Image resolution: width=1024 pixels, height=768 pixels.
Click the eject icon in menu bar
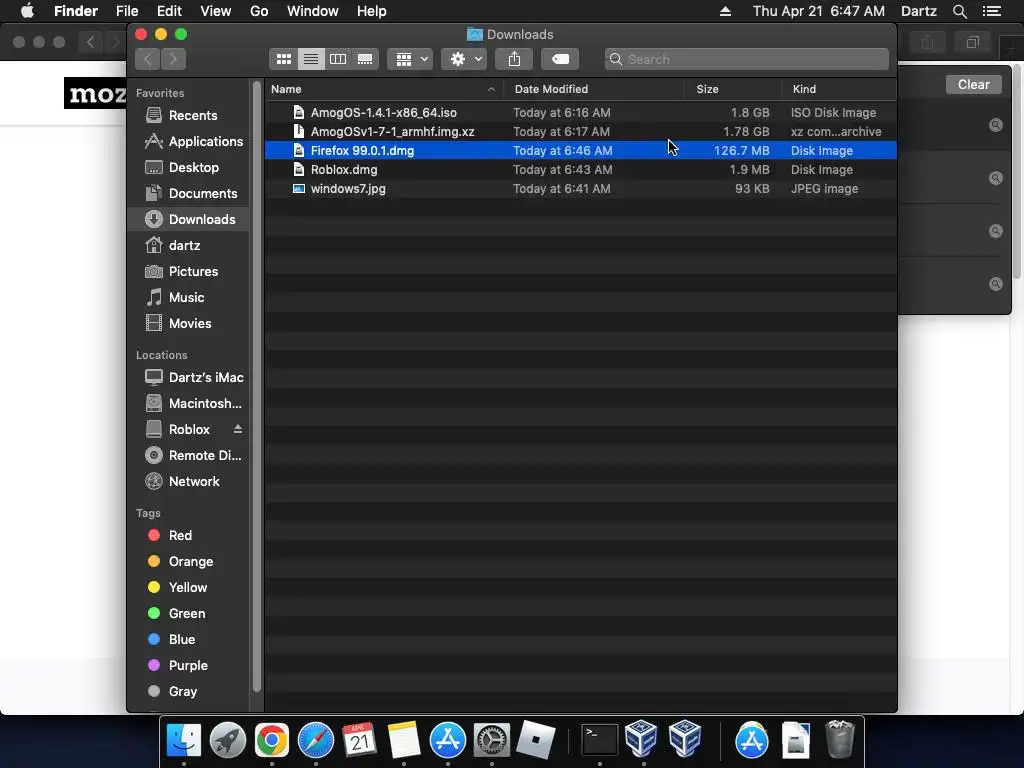725,11
